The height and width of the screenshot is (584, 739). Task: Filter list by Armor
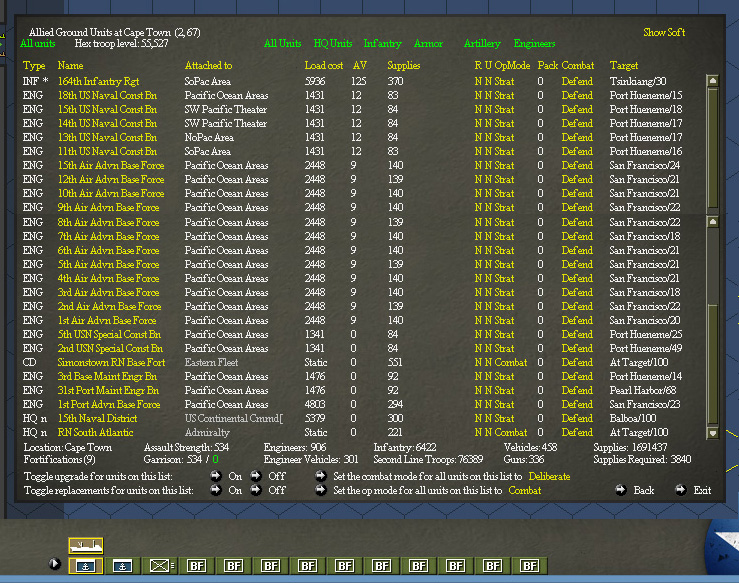coord(428,43)
